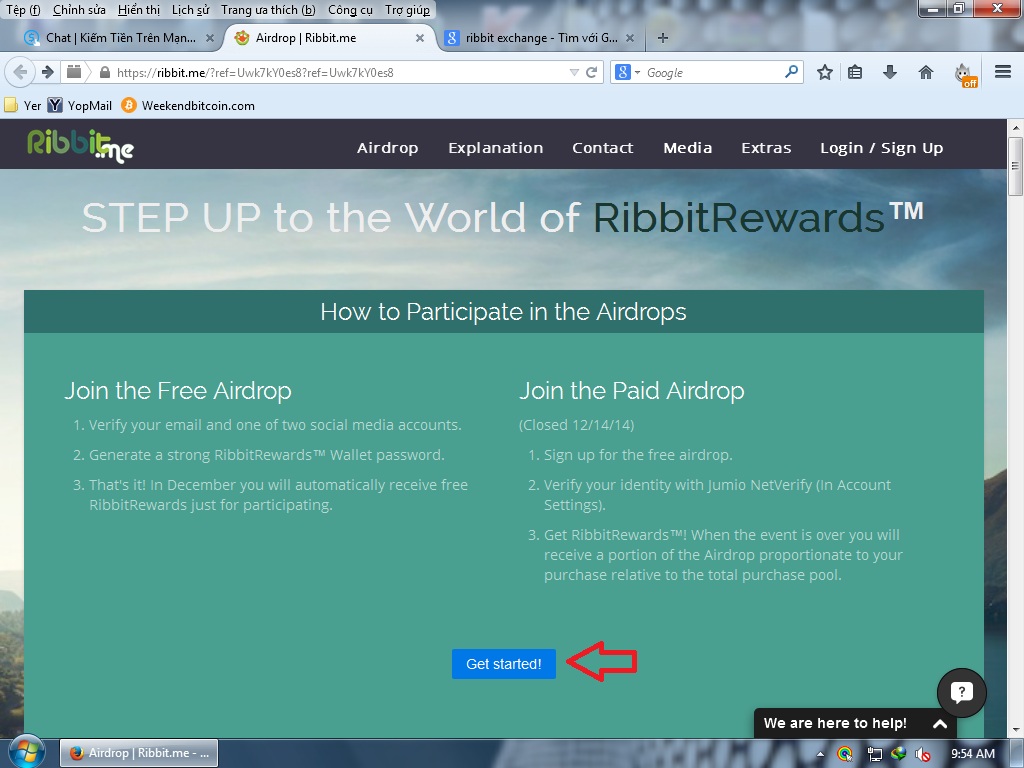This screenshot has height=768, width=1024.
Task: Open the Hiển thị menu
Action: 138,10
